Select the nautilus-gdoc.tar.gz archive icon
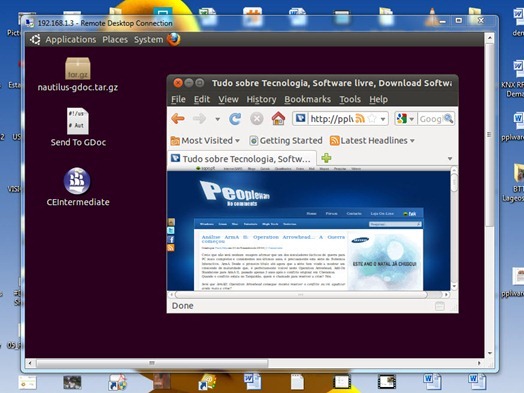 click(78, 68)
